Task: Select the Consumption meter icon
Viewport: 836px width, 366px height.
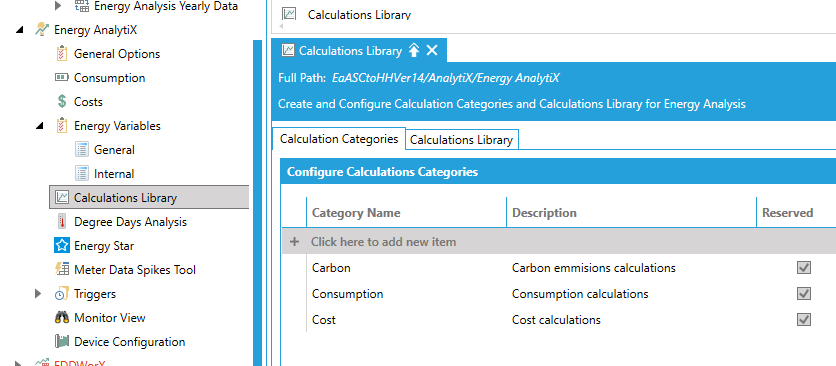Action: point(61,78)
